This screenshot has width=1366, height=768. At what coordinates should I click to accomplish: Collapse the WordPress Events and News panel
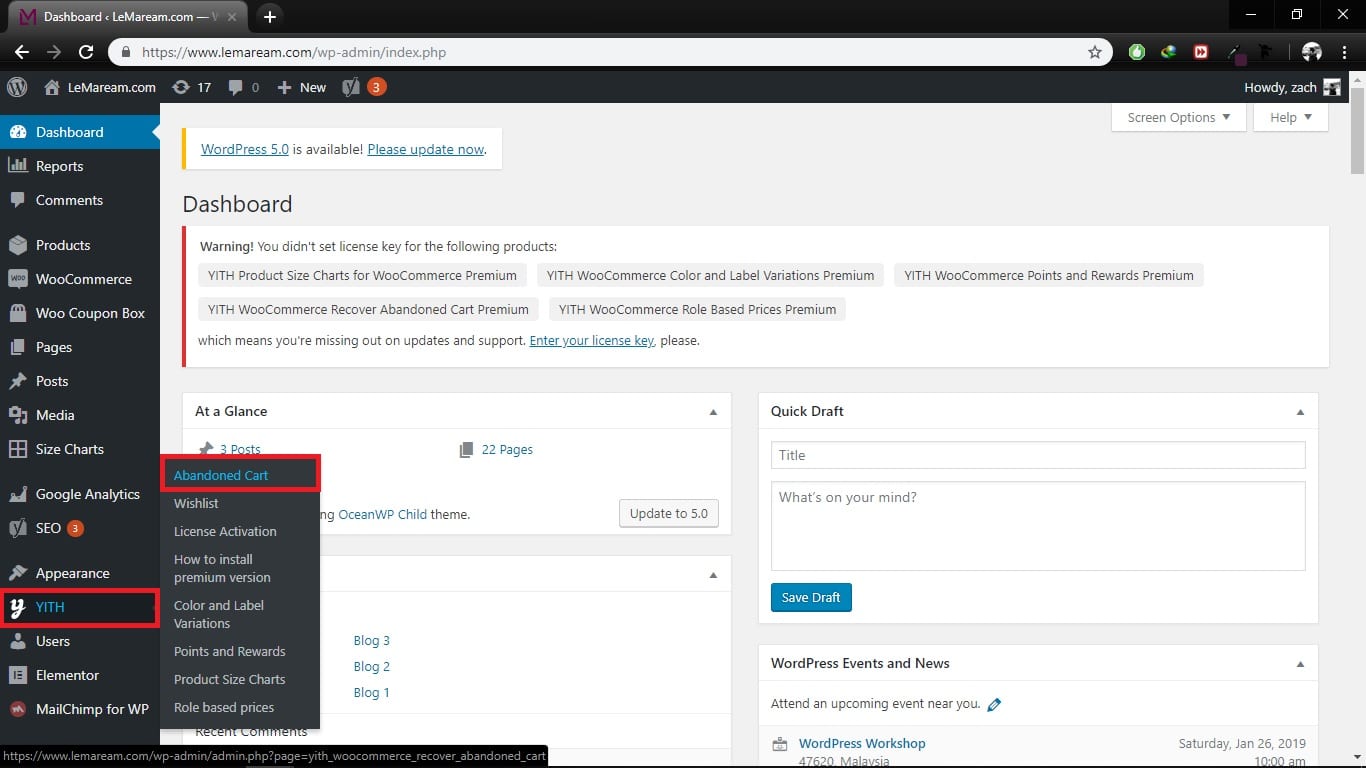(1300, 664)
